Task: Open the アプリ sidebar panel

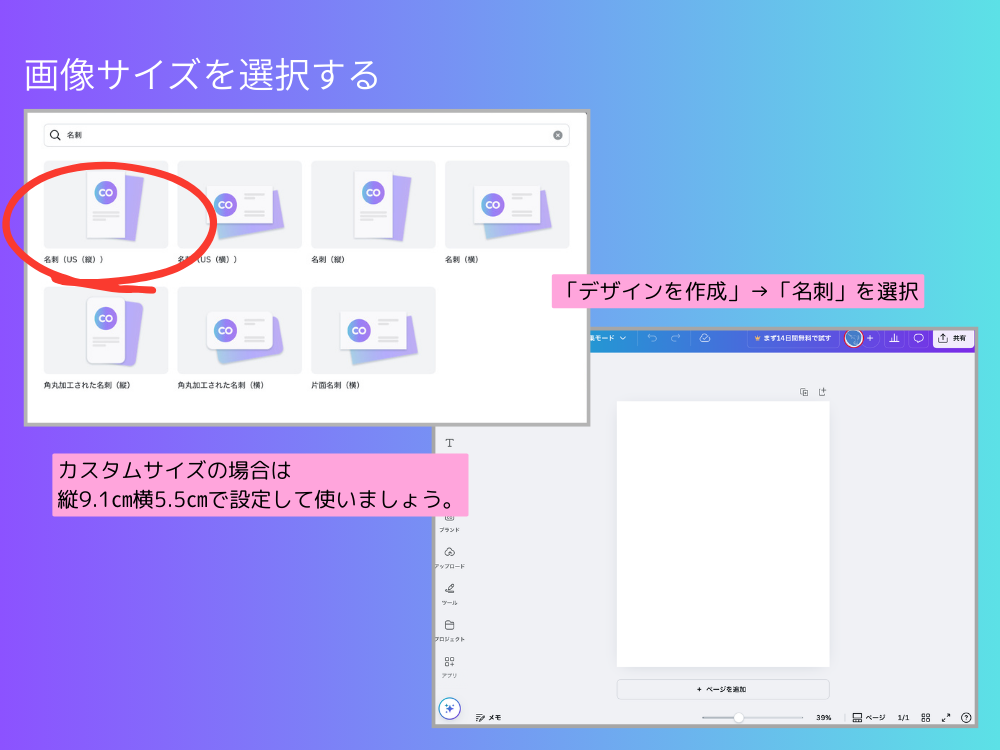Action: pos(450,662)
